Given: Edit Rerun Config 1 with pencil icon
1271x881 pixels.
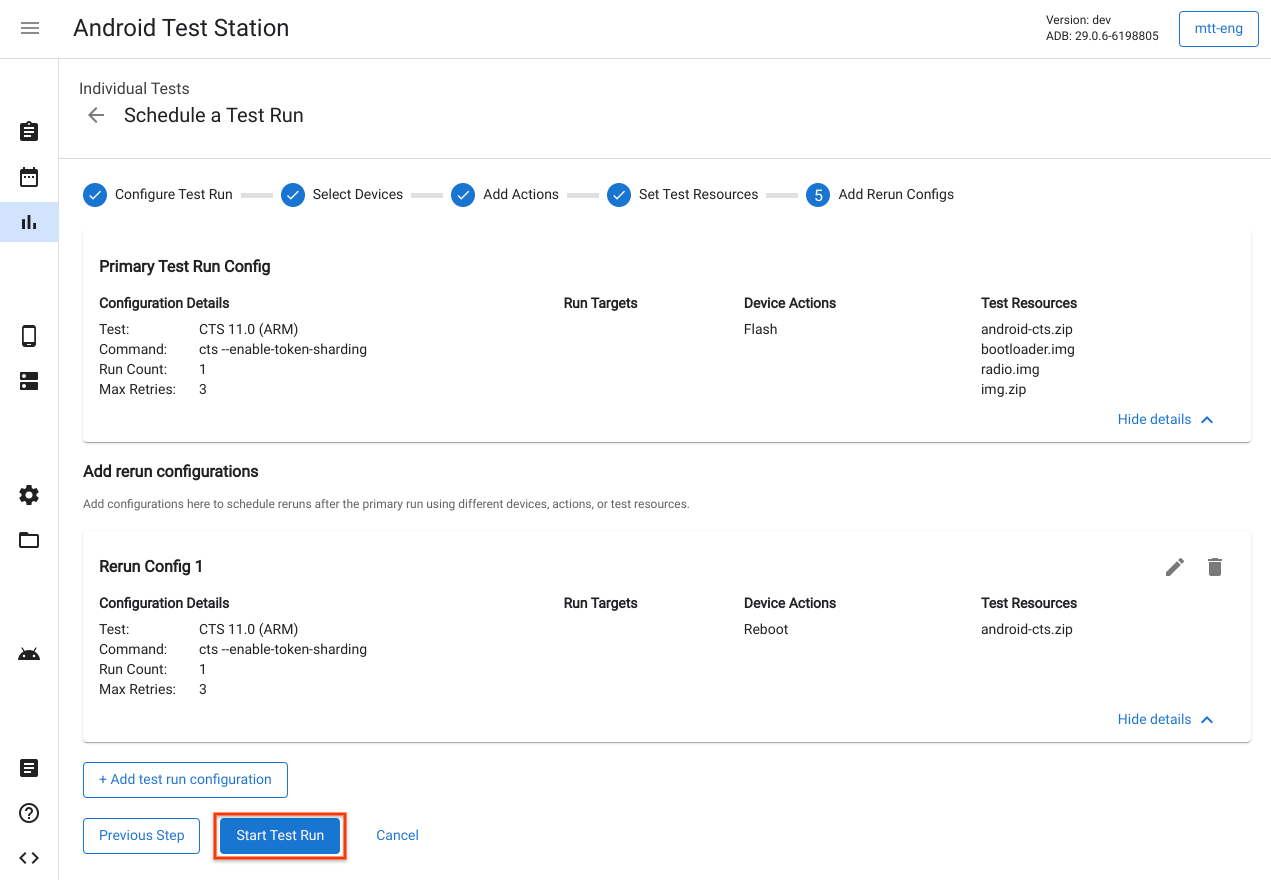Looking at the screenshot, I should [1175, 567].
